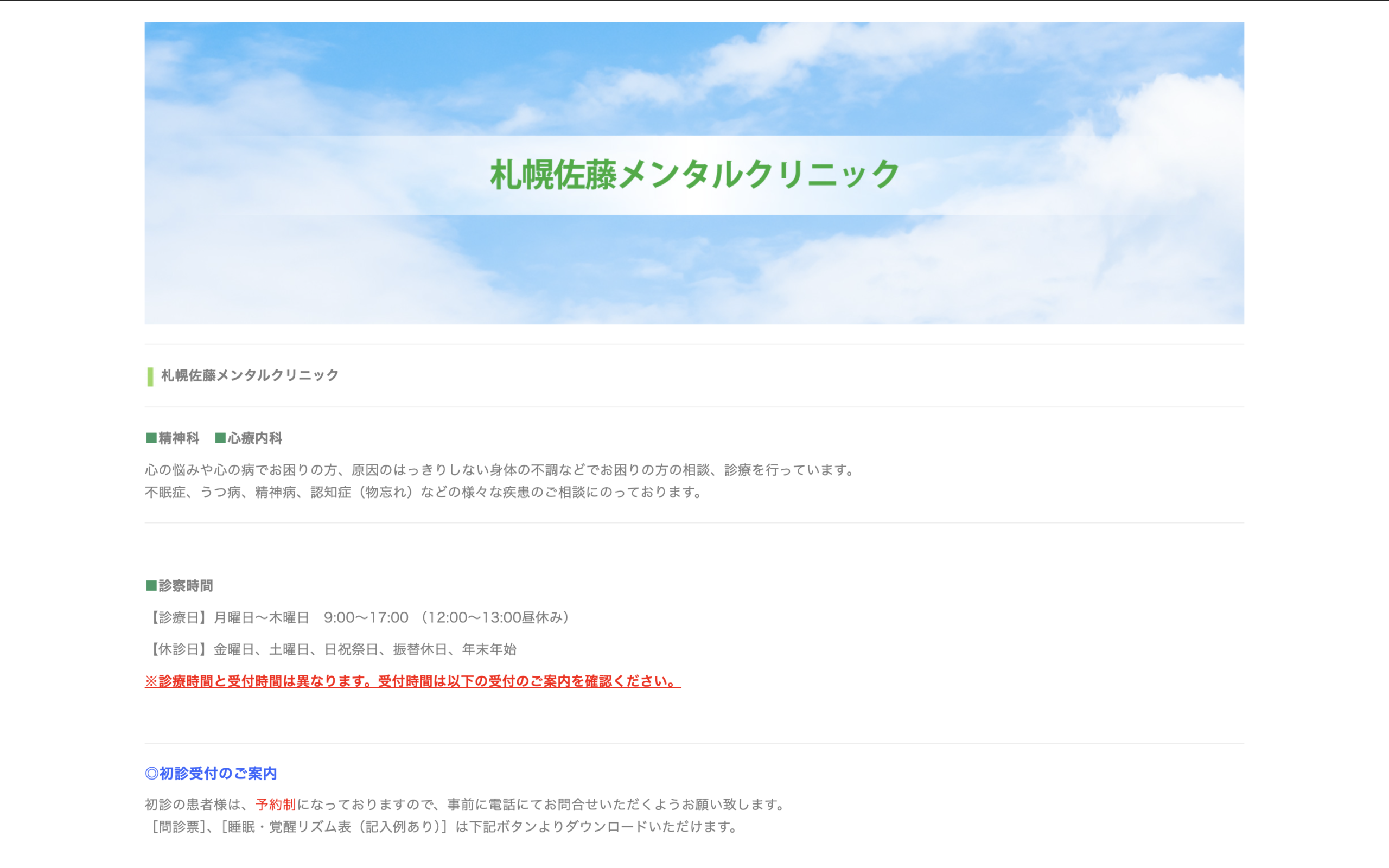Viewport: 1389px width, 868px height.
Task: Click the red underlined reception time notice
Action: [412, 681]
